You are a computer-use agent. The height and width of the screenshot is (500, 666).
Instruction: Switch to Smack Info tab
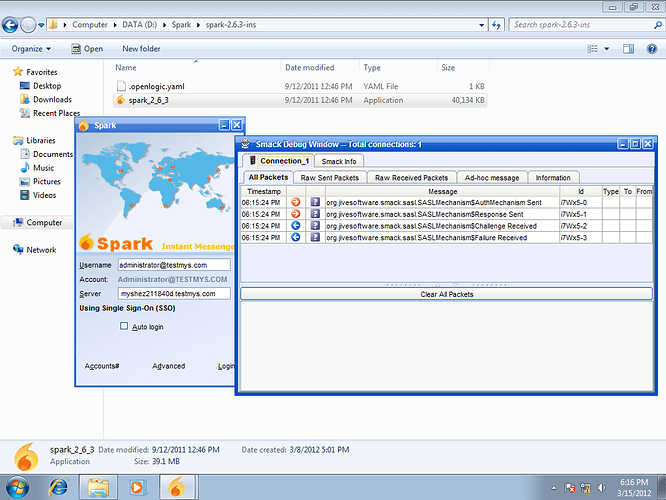coord(339,161)
